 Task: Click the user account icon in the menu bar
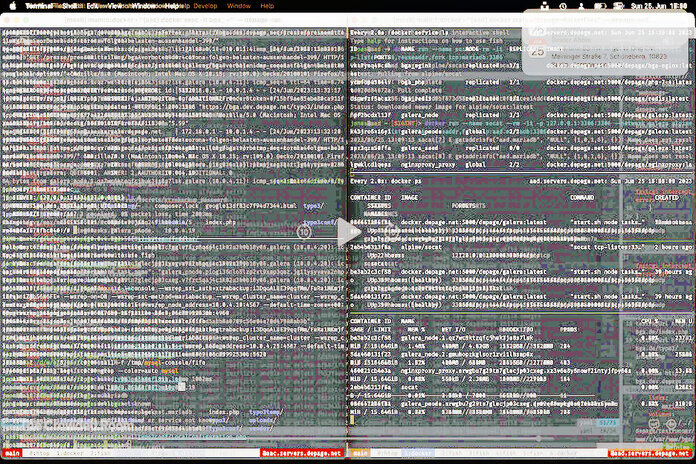click(x=581, y=6)
